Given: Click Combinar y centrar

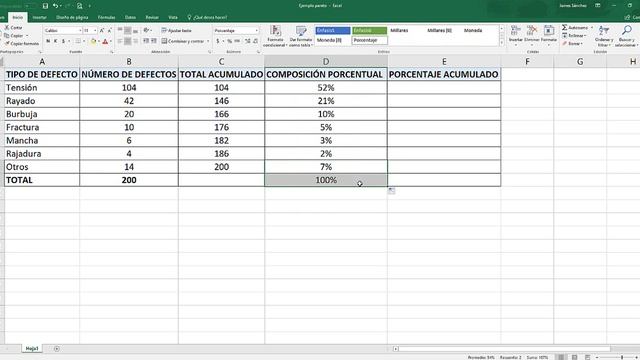Looking at the screenshot, I should click(x=182, y=41).
